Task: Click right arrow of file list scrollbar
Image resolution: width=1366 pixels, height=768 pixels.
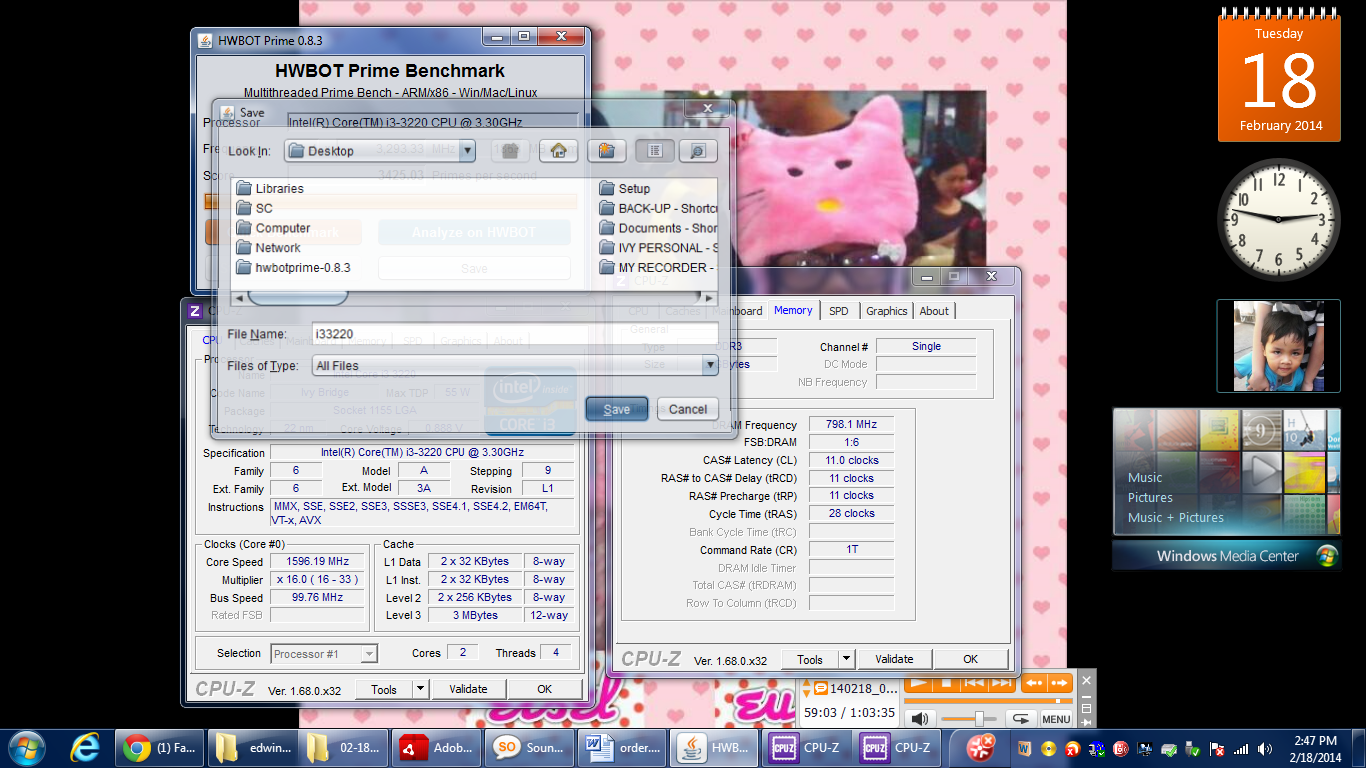Action: (710, 297)
